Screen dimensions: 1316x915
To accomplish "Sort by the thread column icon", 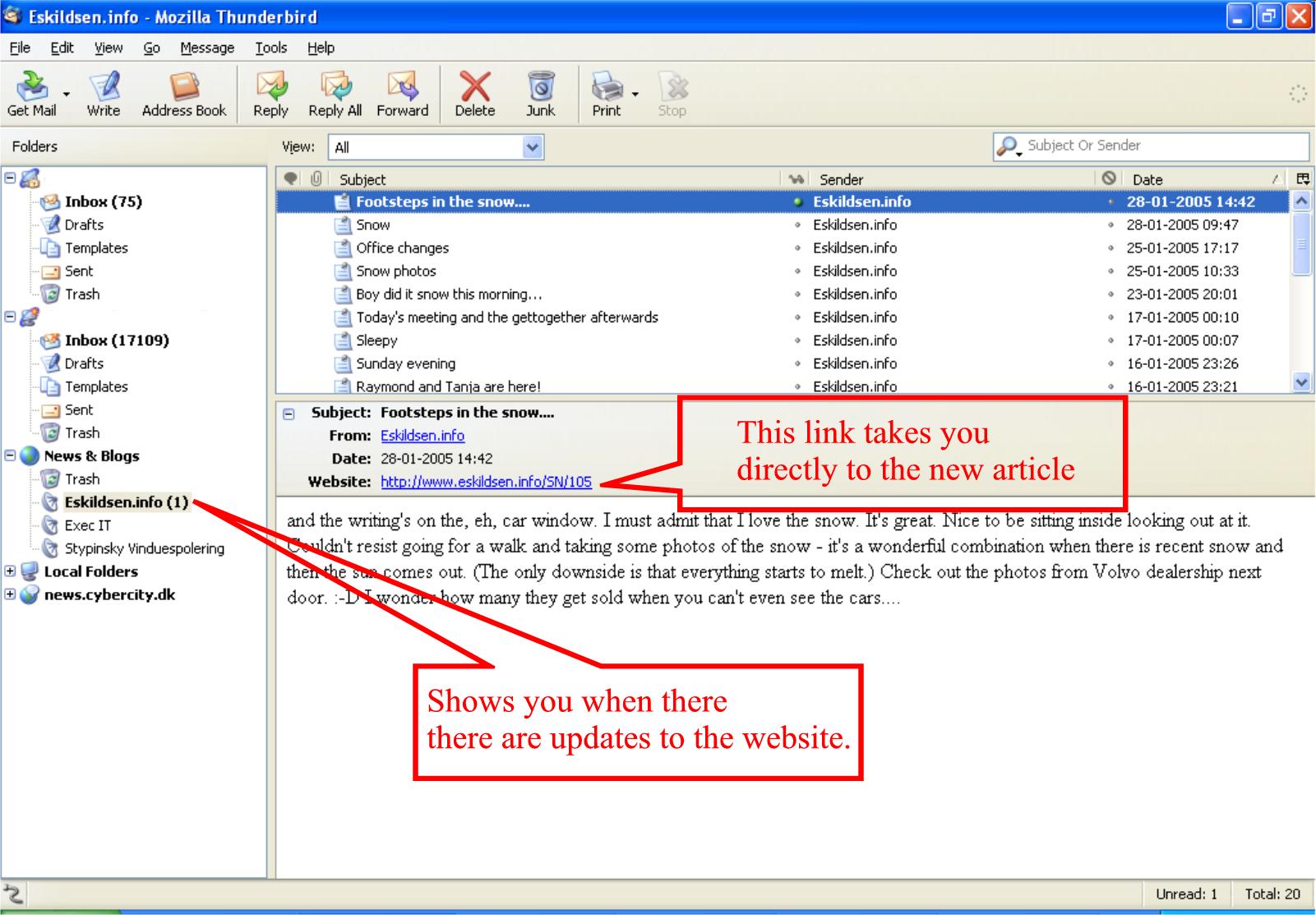I will pos(290,178).
